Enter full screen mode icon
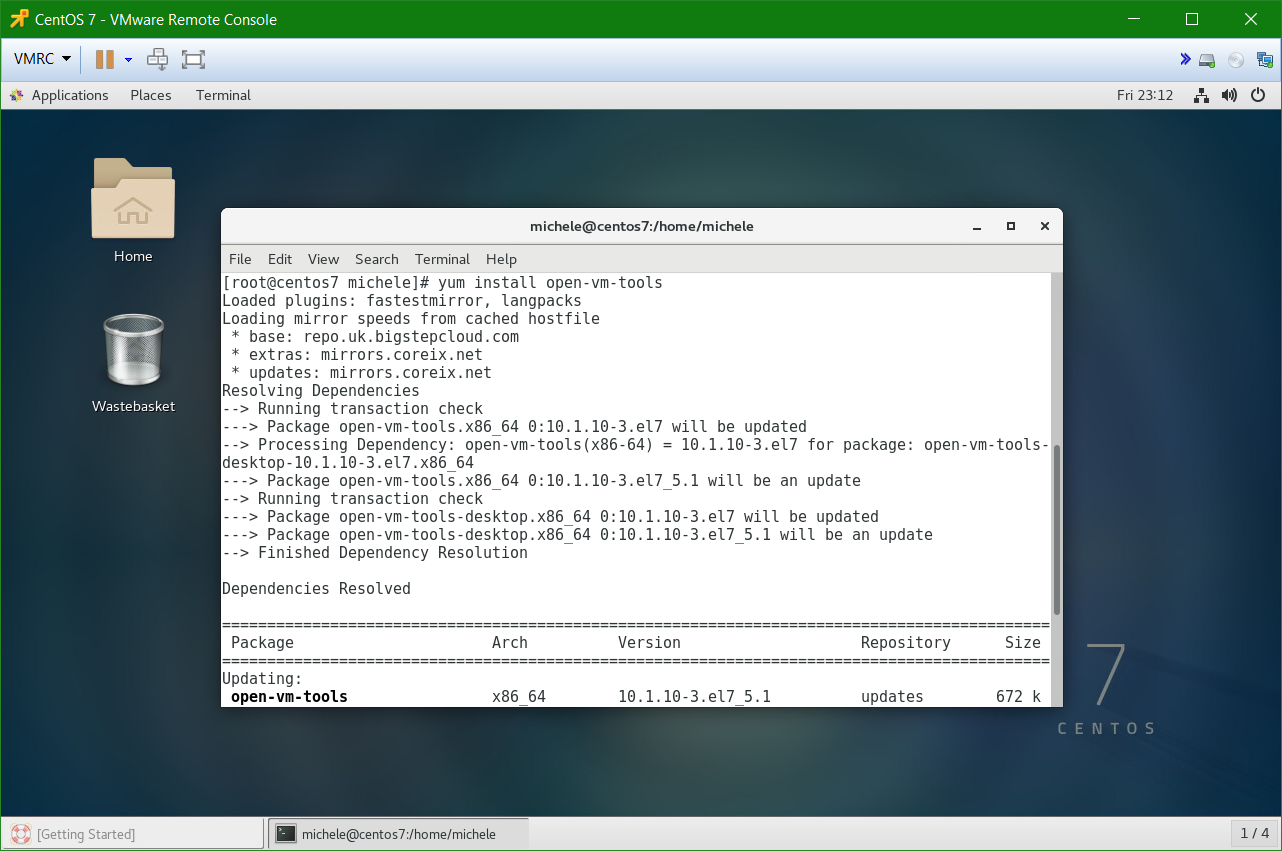1282x851 pixels. [x=193, y=59]
